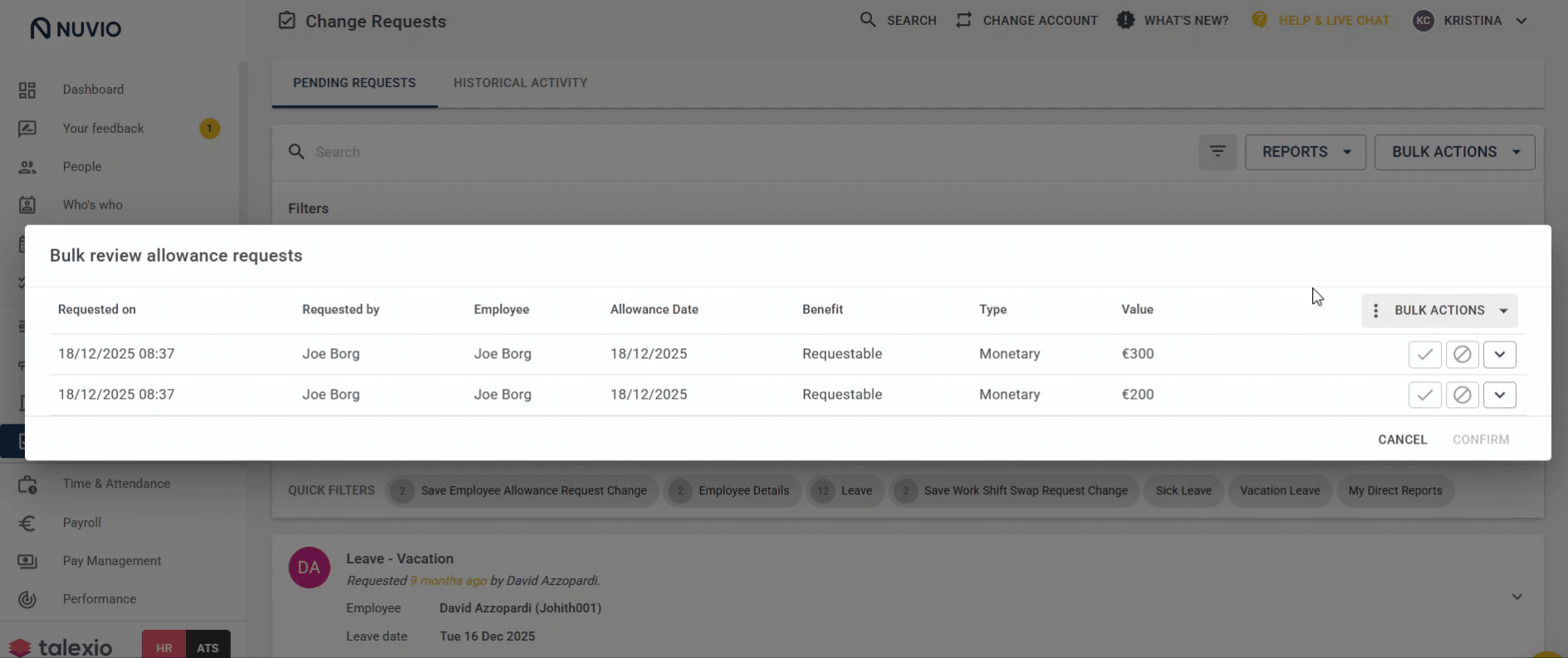The height and width of the screenshot is (658, 1568).
Task: Select the Requested on column header
Action: point(96,309)
